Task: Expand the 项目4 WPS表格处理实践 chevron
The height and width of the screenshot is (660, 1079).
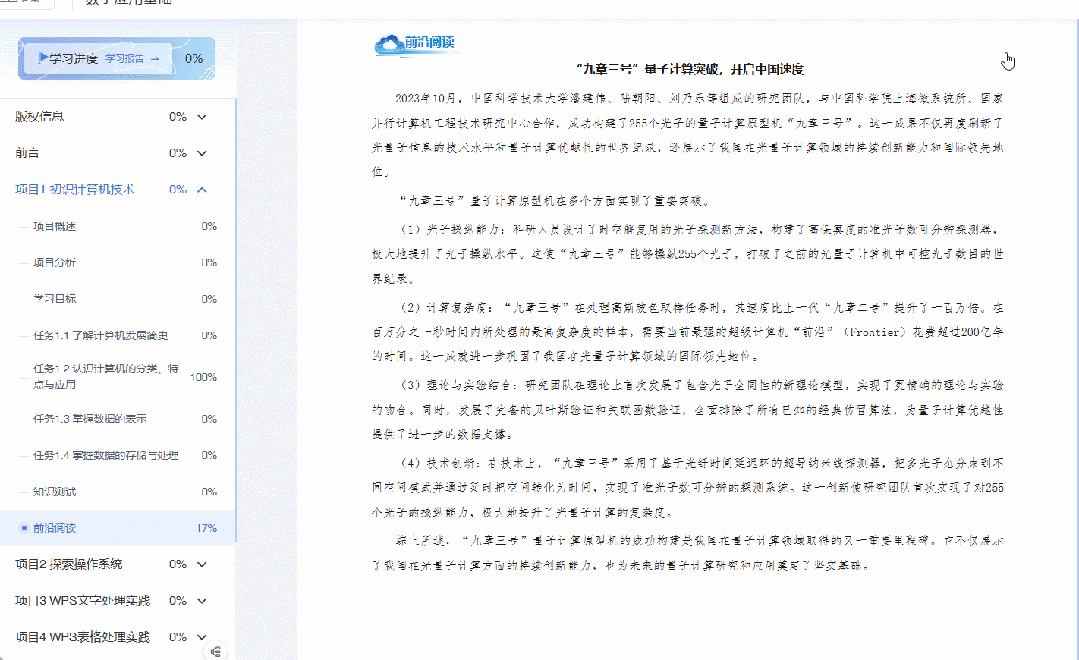Action: point(202,637)
